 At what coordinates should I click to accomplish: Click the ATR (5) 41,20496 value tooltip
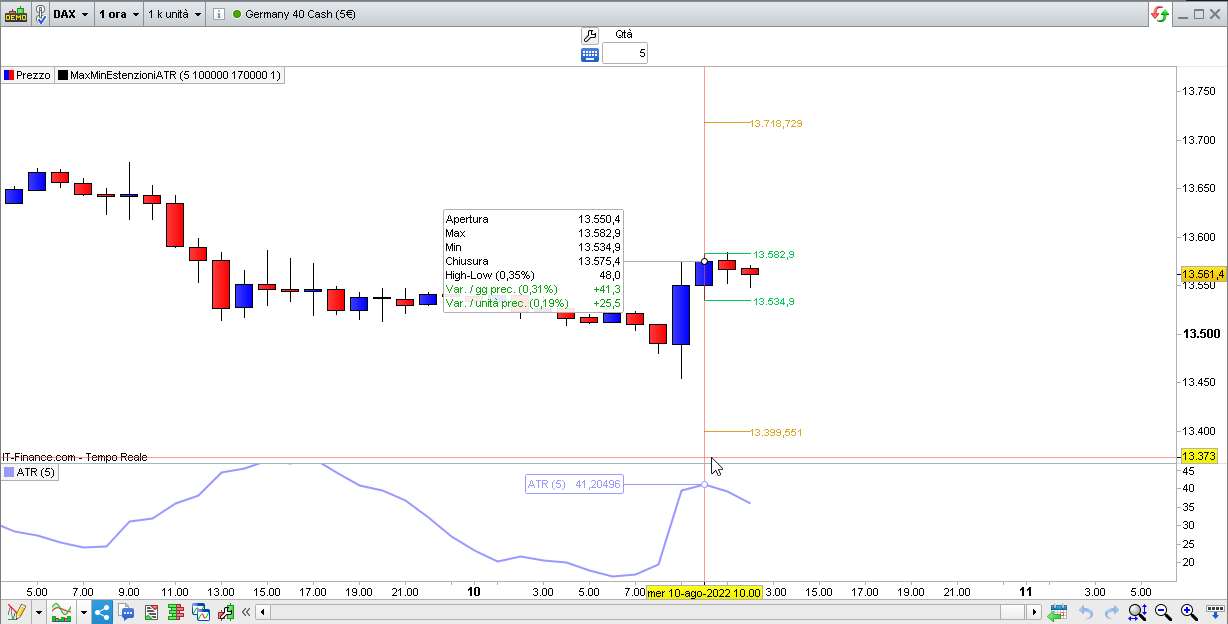pyautogui.click(x=574, y=484)
